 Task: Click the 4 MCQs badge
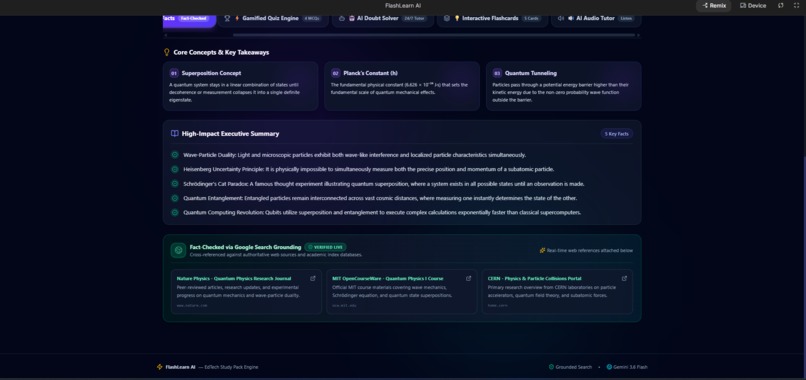(312, 19)
